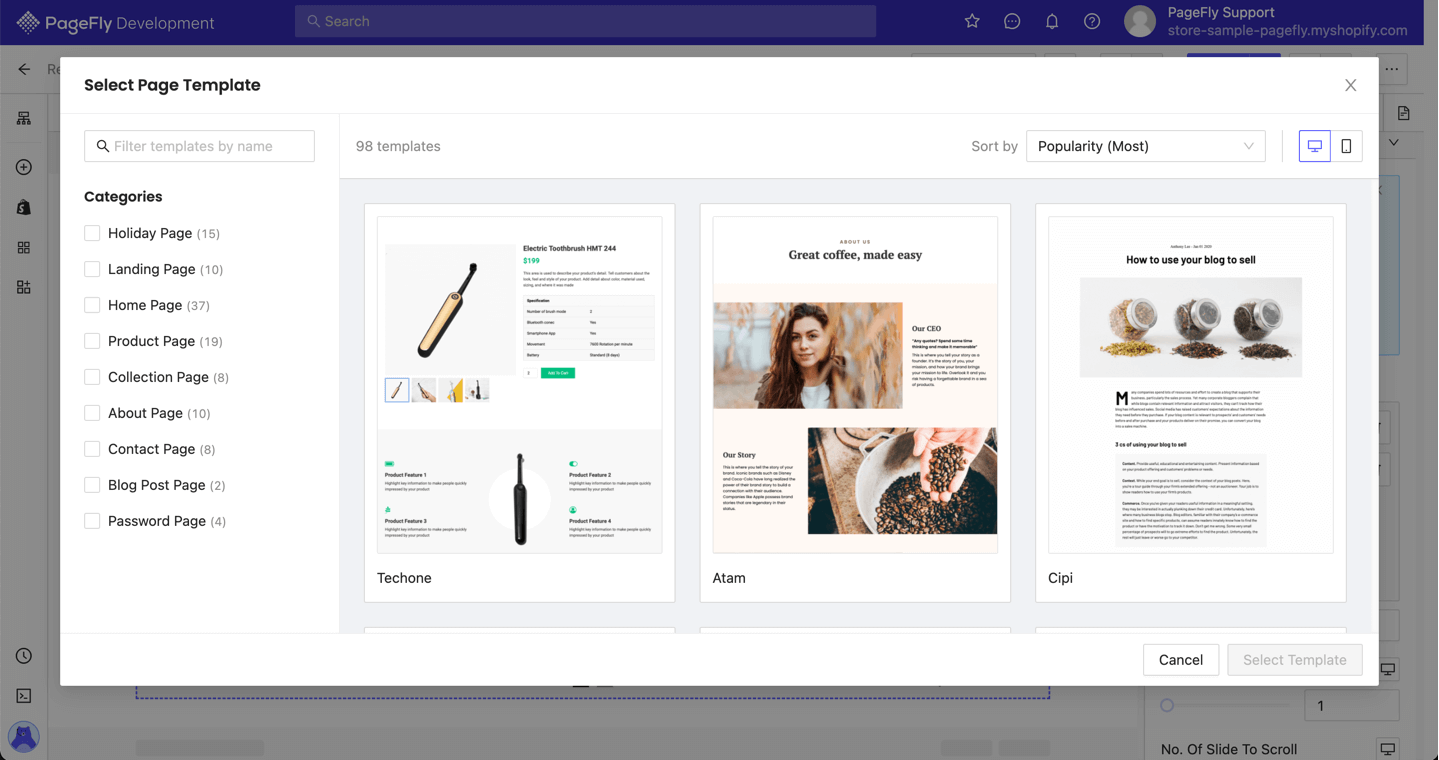Click the search magnifier in template filter
The width and height of the screenshot is (1439, 760).
point(103,146)
